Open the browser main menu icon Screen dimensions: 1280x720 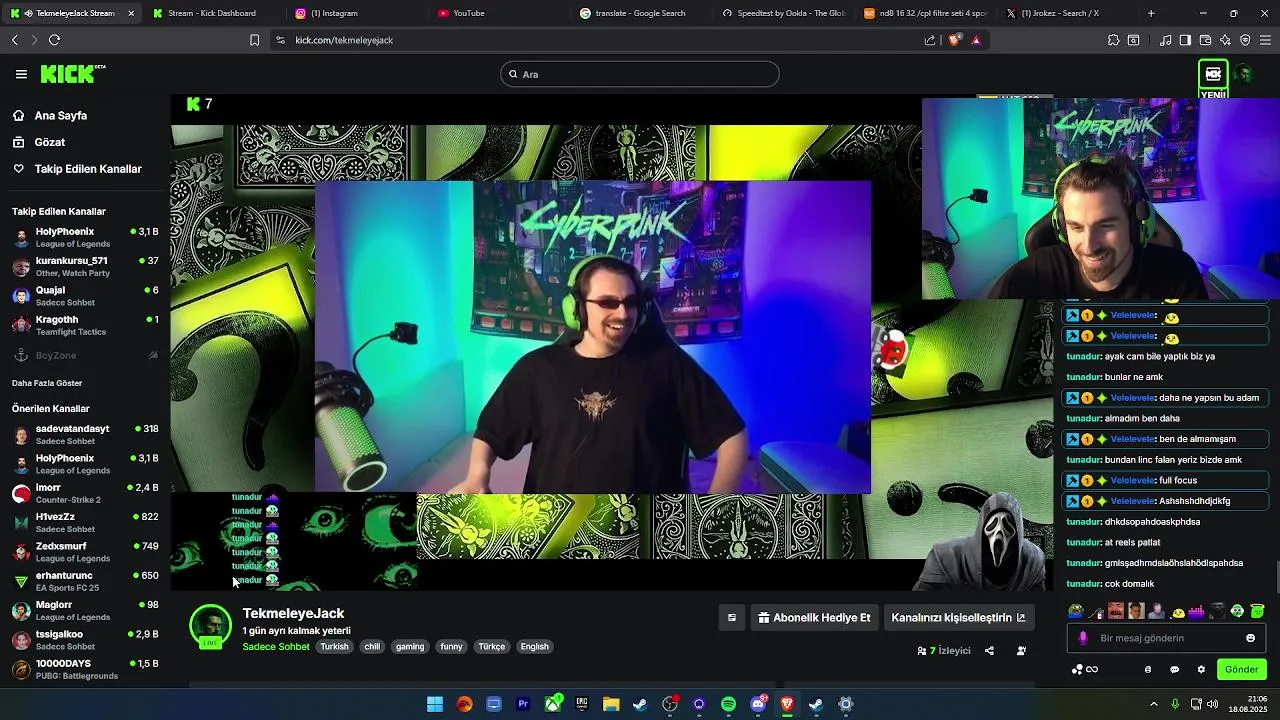coord(1265,40)
